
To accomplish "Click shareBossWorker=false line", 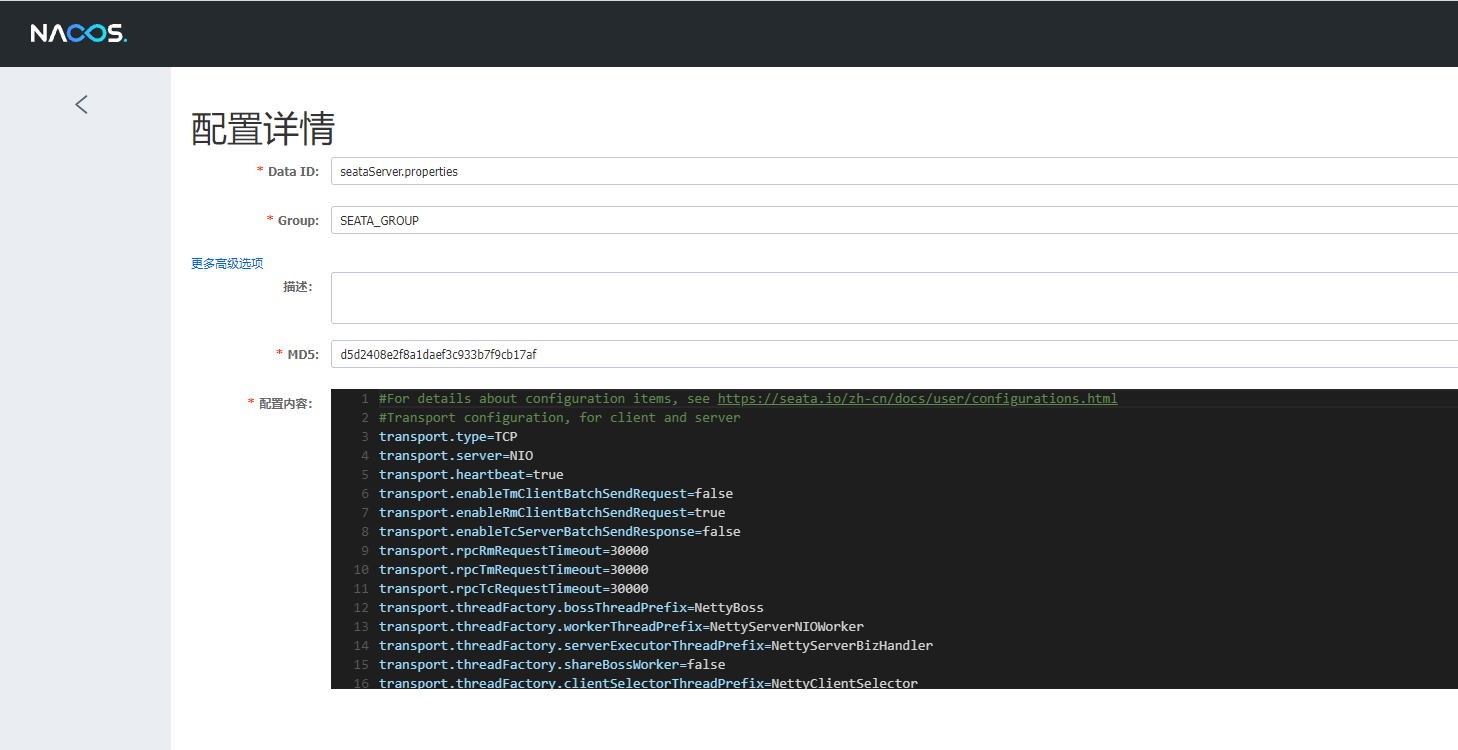I will 552,665.
